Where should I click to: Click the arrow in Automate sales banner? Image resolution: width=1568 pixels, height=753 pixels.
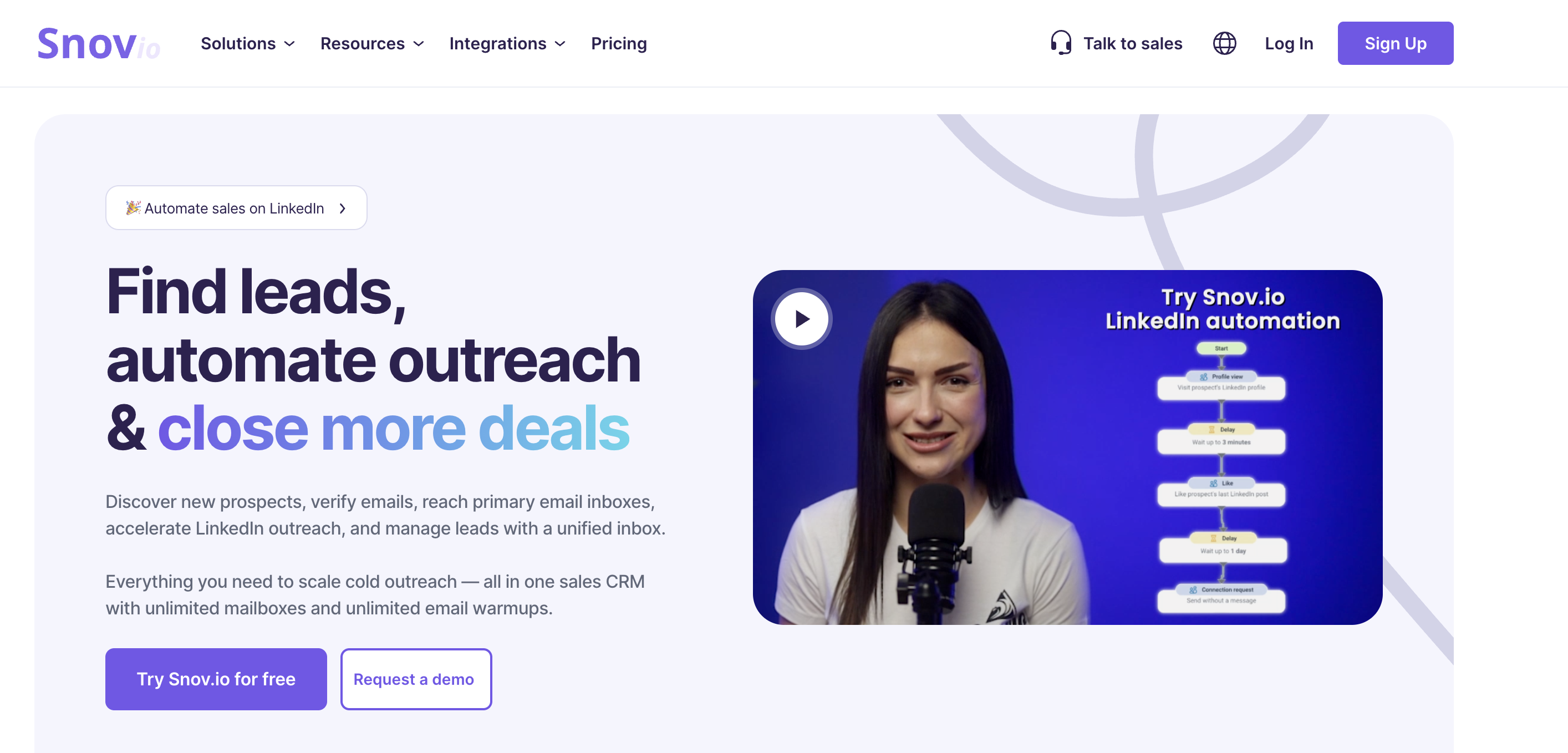click(x=343, y=208)
